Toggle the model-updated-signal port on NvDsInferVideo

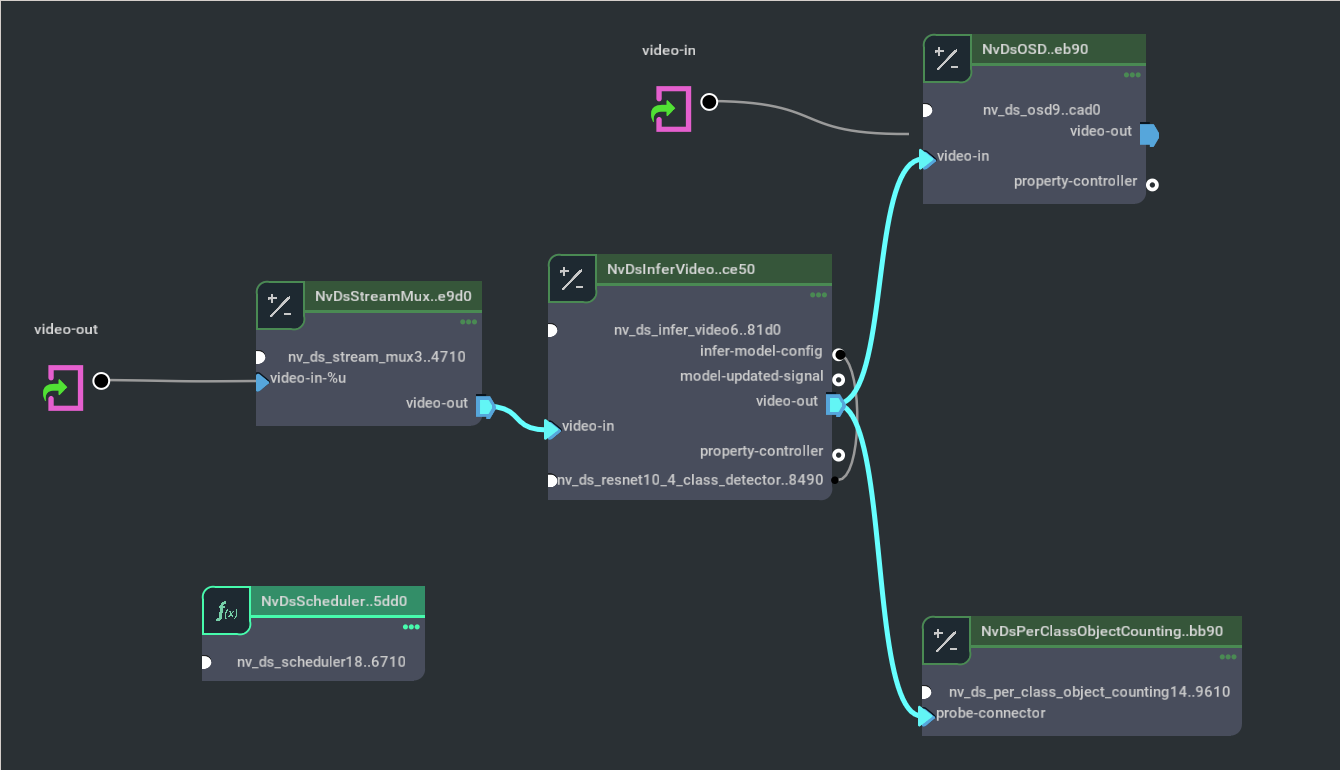point(839,379)
